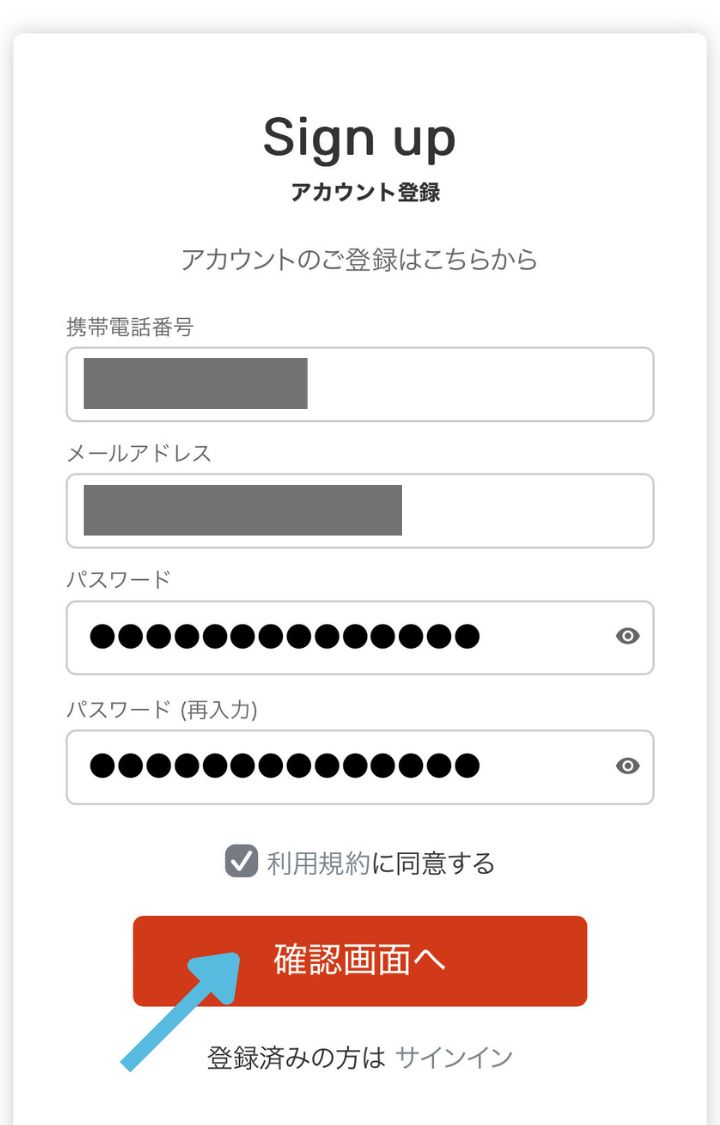
Task: Go to サインイン link
Action: (x=454, y=1057)
